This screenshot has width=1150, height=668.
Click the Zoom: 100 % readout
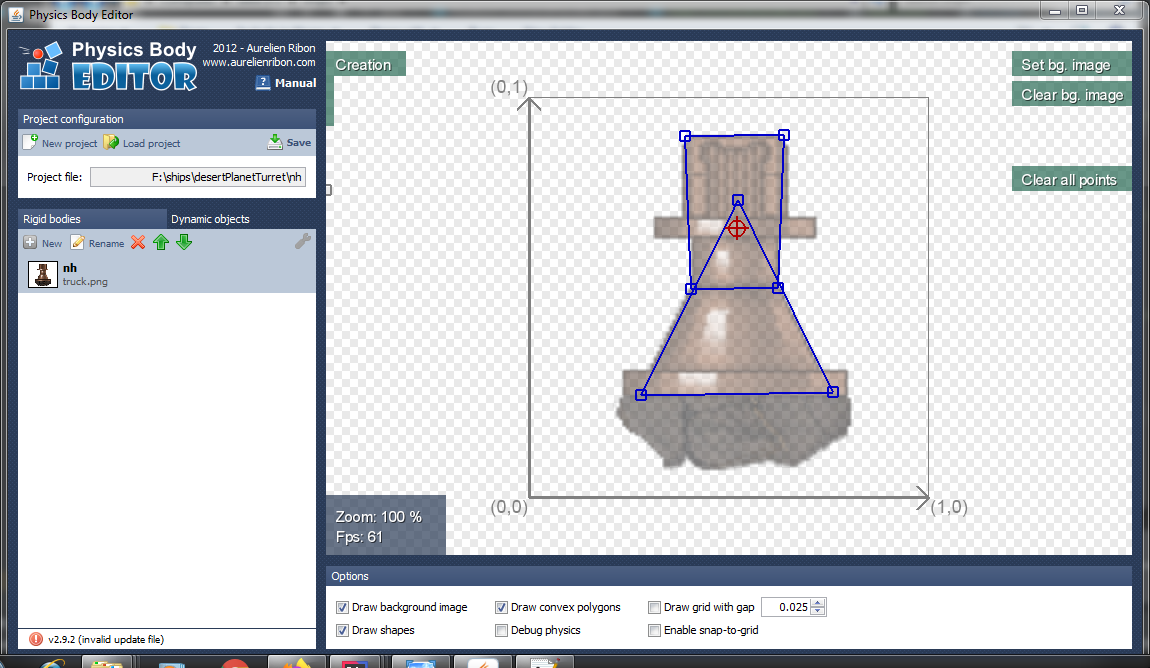click(x=378, y=516)
